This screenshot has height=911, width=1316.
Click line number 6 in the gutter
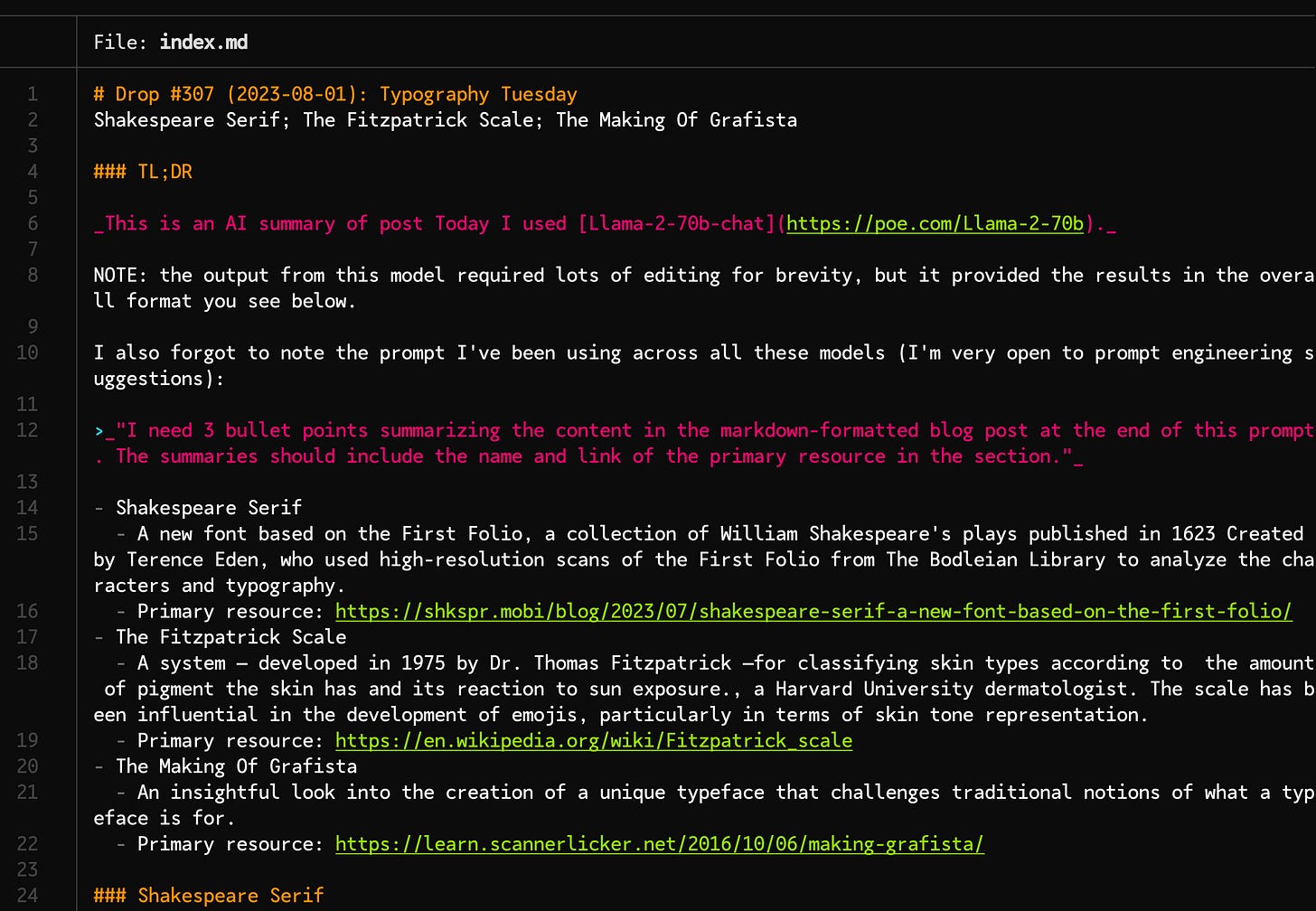click(x=33, y=223)
